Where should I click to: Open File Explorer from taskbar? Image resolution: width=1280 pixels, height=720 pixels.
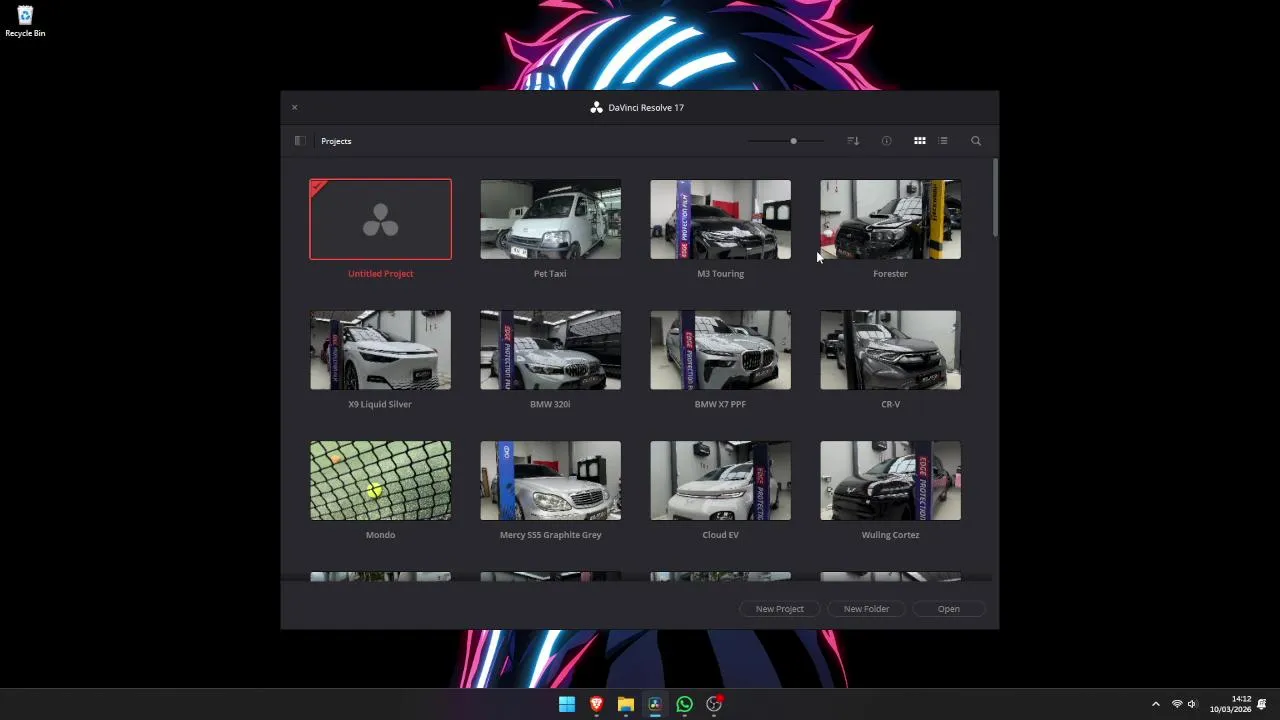point(625,704)
